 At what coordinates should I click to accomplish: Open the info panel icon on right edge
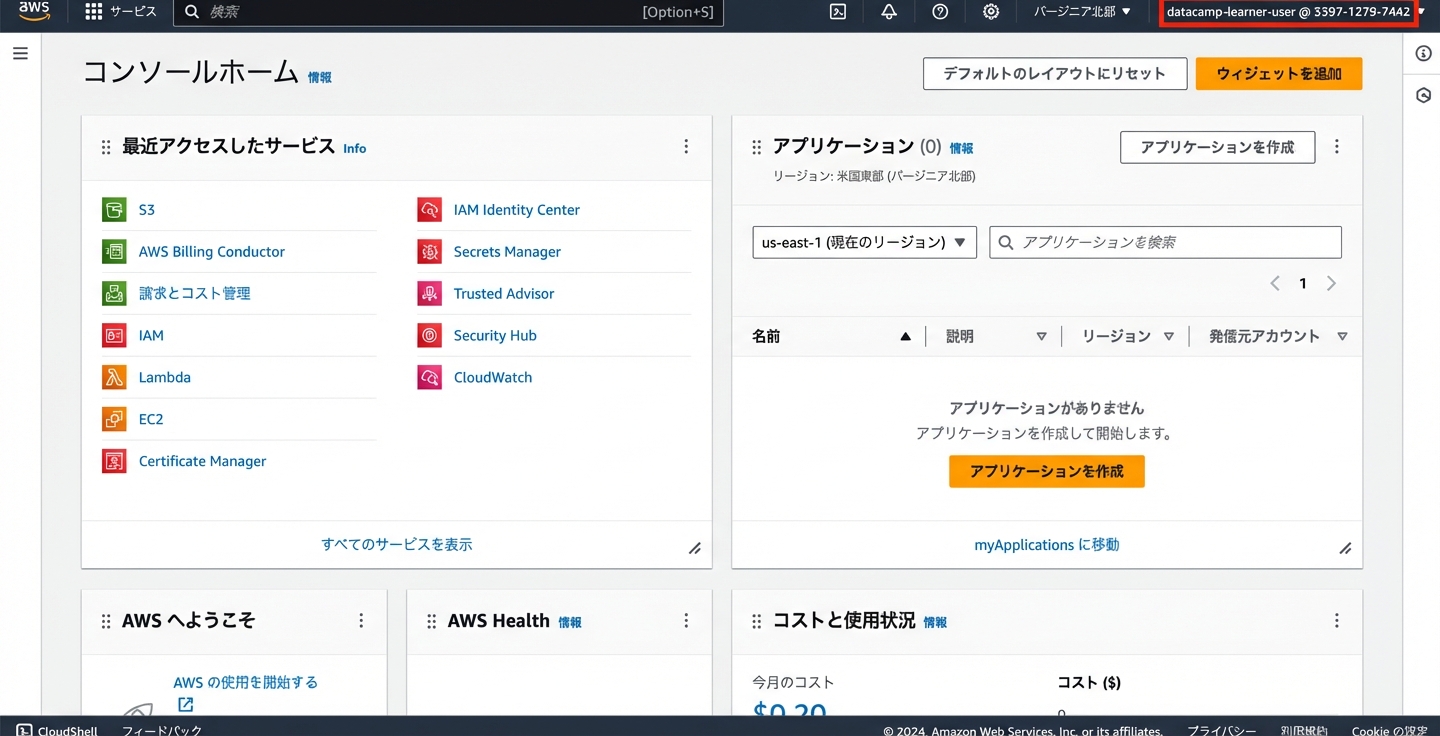pyautogui.click(x=1424, y=54)
